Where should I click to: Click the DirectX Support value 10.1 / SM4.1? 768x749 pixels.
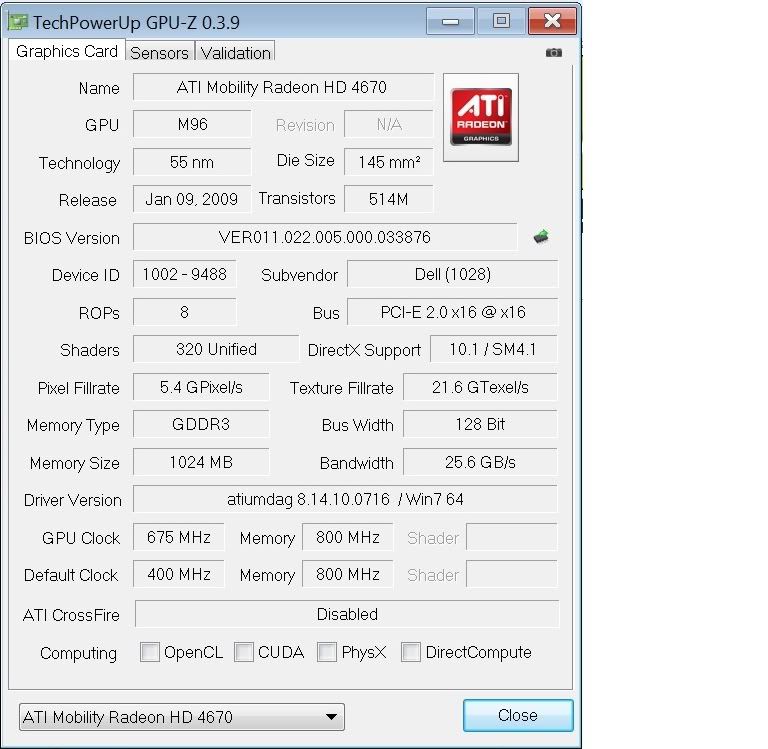(x=494, y=349)
